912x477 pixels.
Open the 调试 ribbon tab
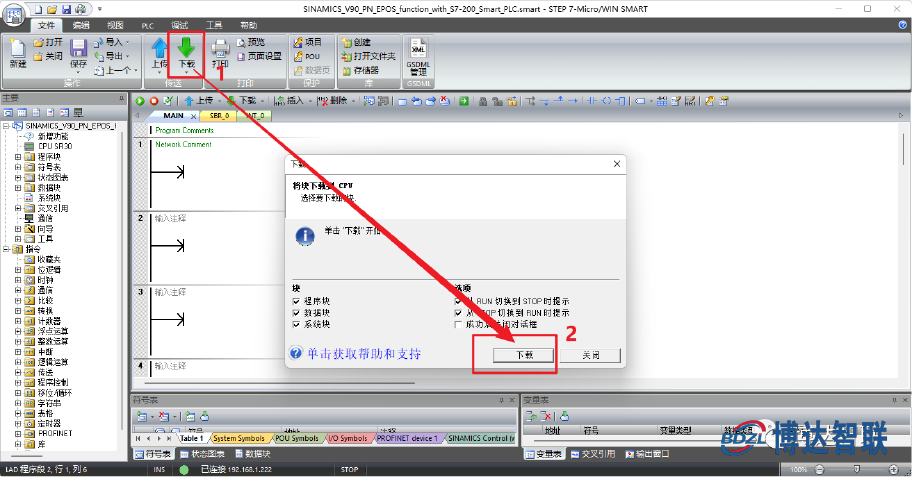click(179, 25)
